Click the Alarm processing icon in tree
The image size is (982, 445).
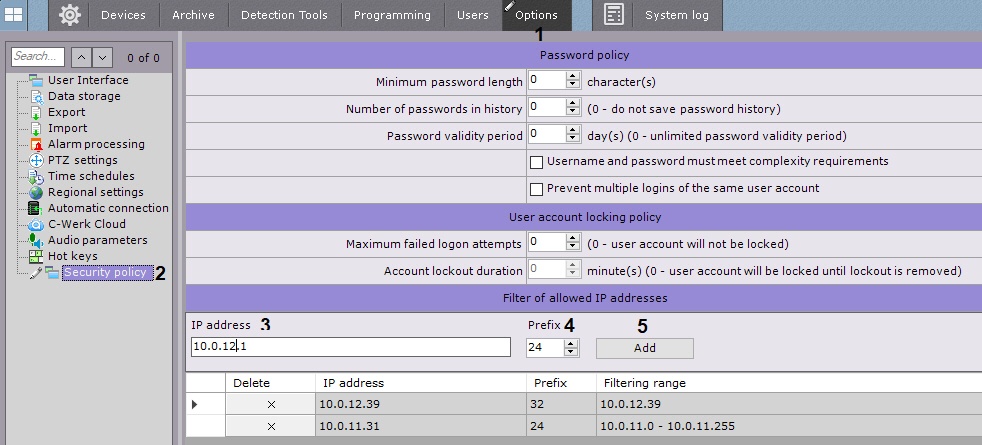click(38, 144)
